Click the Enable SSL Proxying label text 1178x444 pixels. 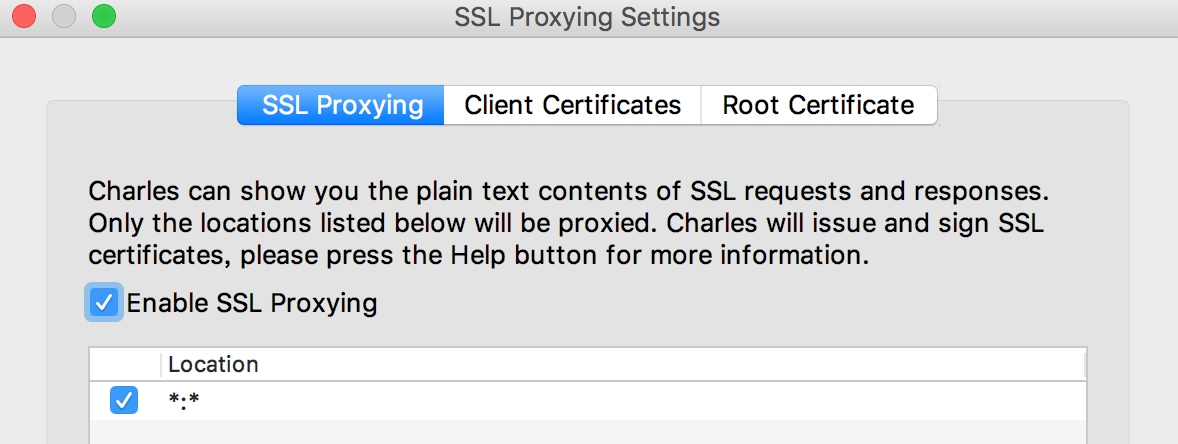pyautogui.click(x=252, y=303)
